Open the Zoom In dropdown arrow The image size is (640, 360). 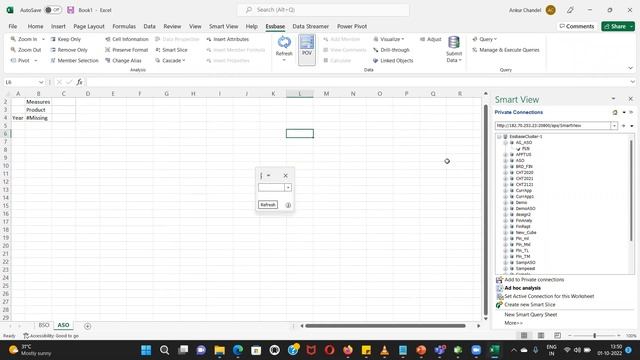pyautogui.click(x=43, y=39)
